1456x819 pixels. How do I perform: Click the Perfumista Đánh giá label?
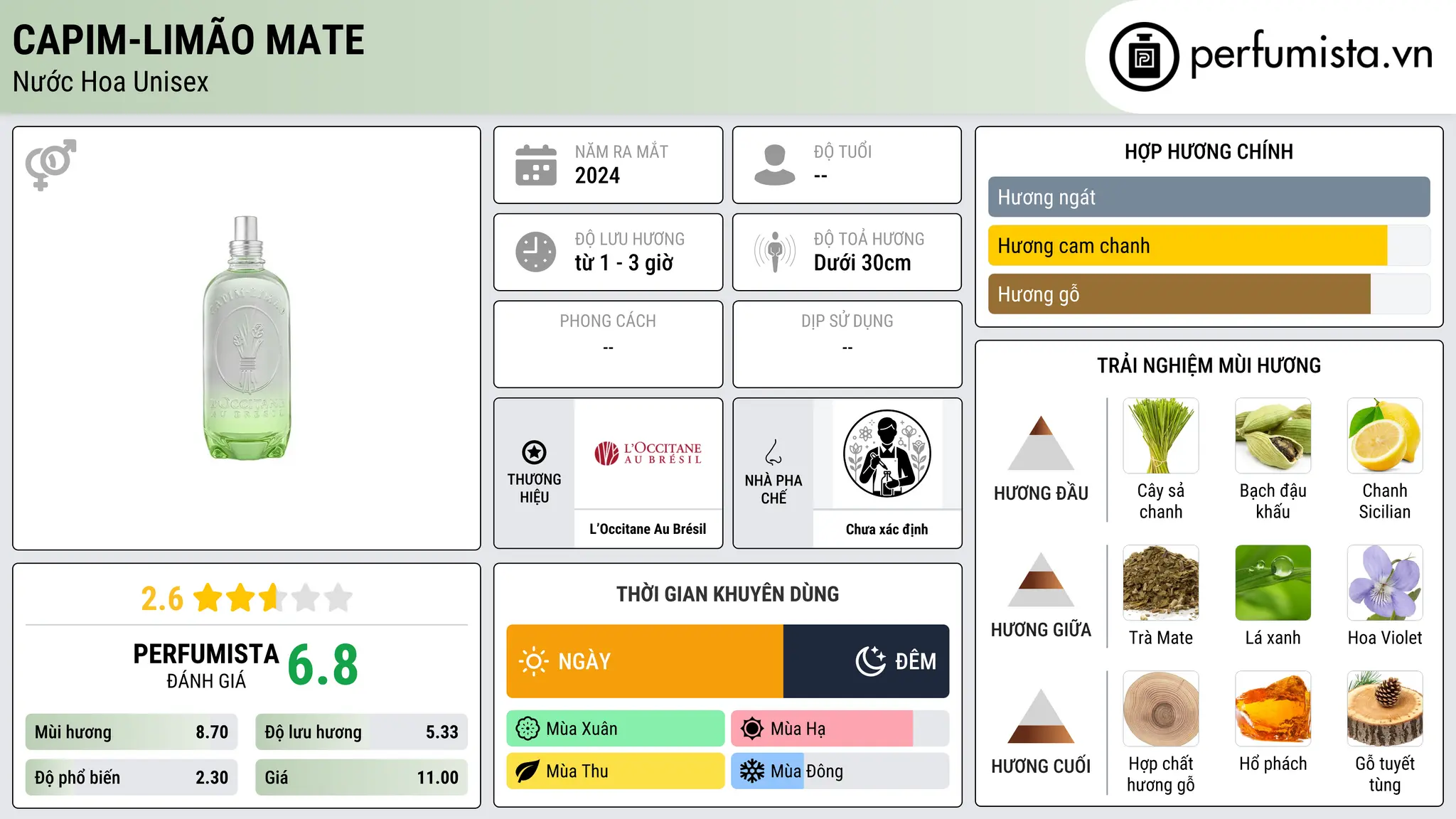pos(206,665)
